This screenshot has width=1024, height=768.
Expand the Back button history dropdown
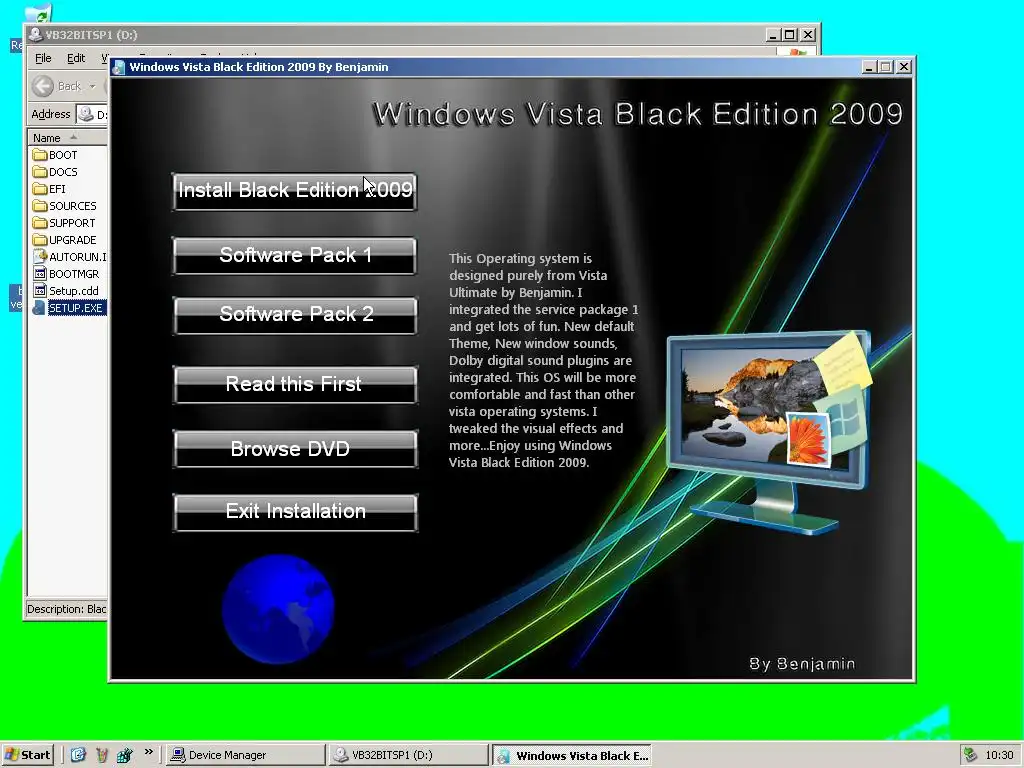point(92,86)
